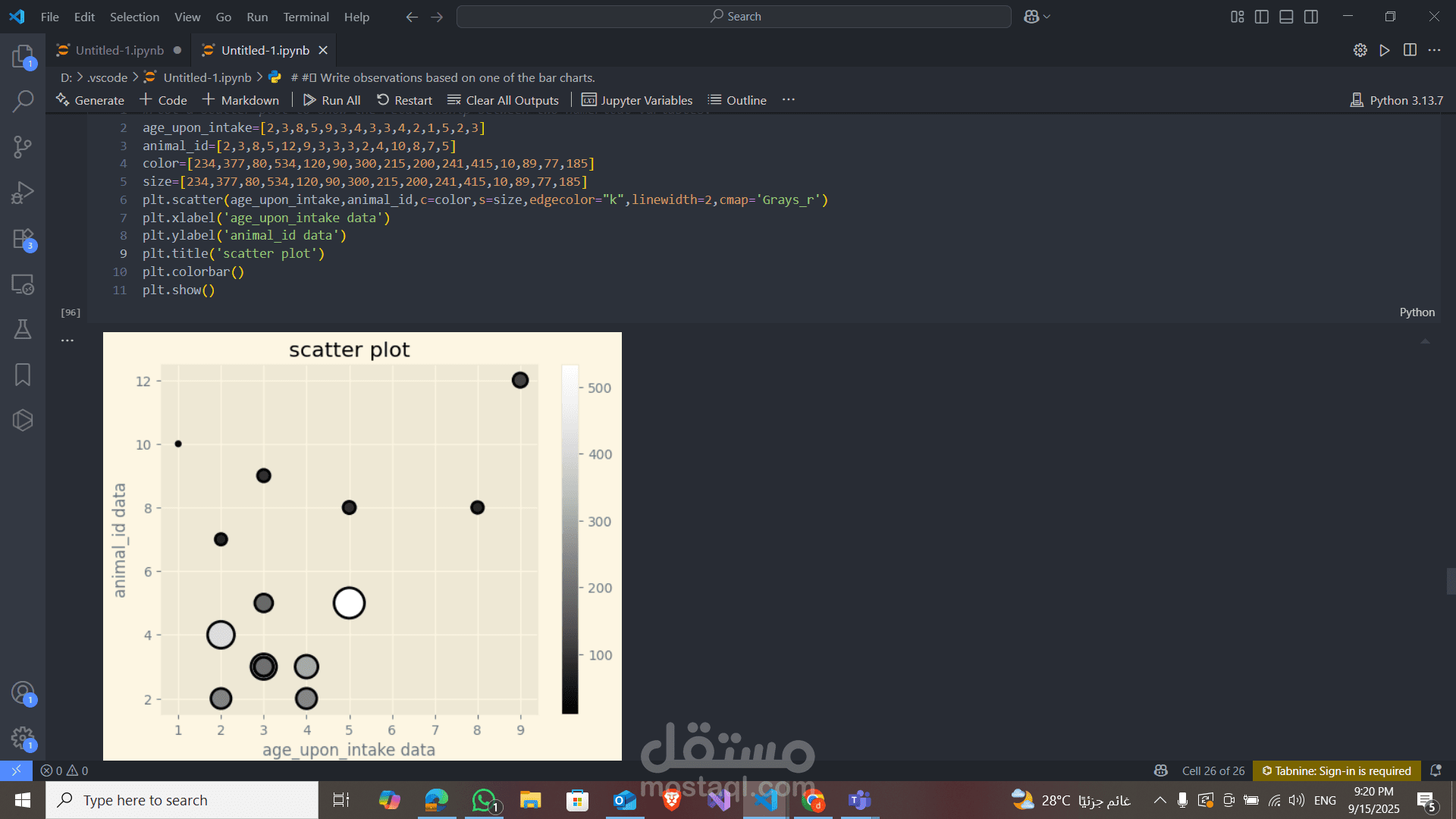Click the Run icon in editor title
The height and width of the screenshot is (819, 1456).
[x=1385, y=50]
